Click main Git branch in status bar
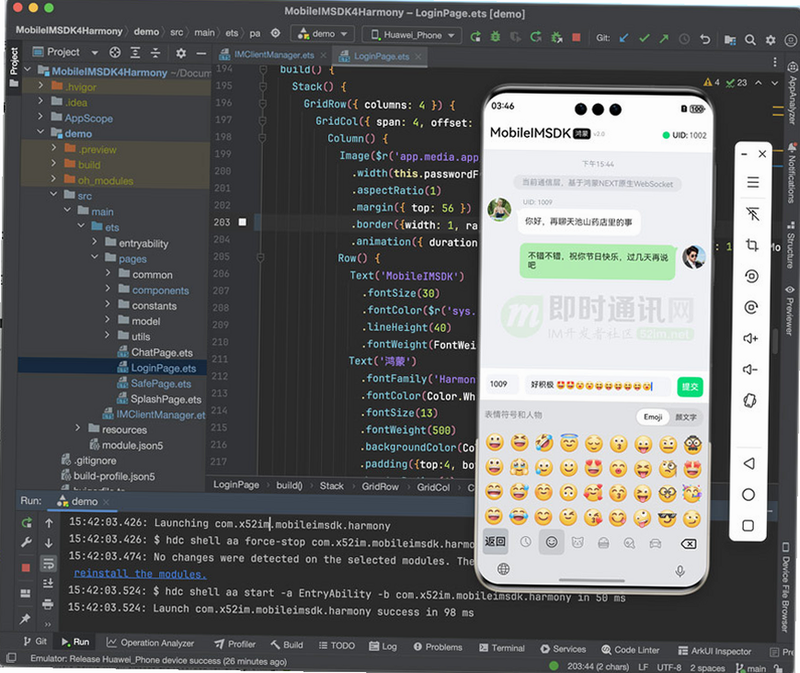Image resolution: width=800 pixels, height=673 pixels. [752, 668]
